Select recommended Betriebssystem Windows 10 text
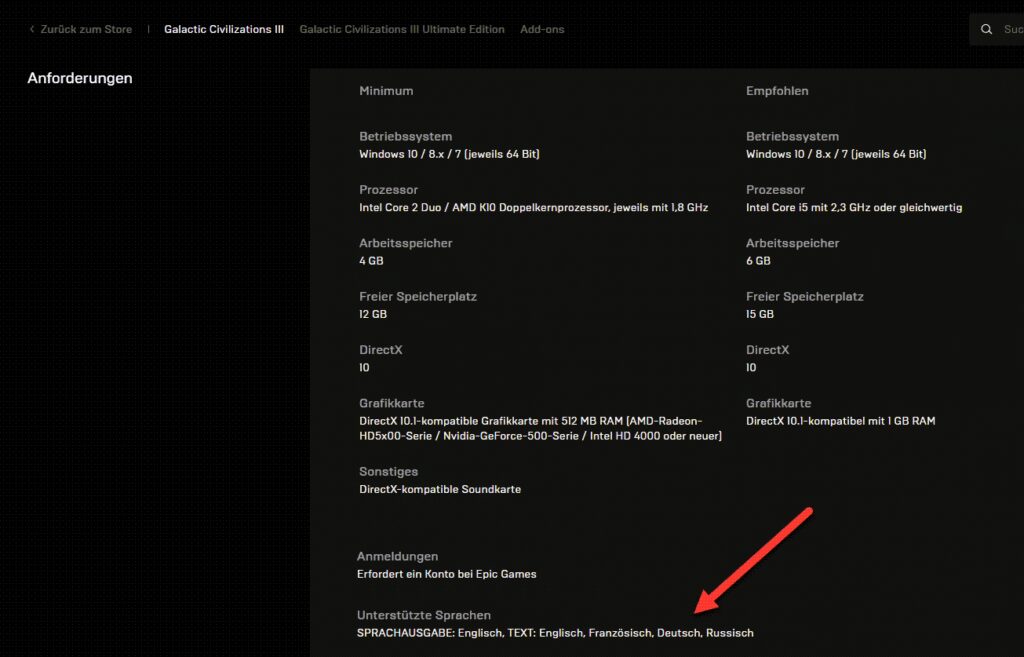This screenshot has height=657, width=1024. pos(836,154)
